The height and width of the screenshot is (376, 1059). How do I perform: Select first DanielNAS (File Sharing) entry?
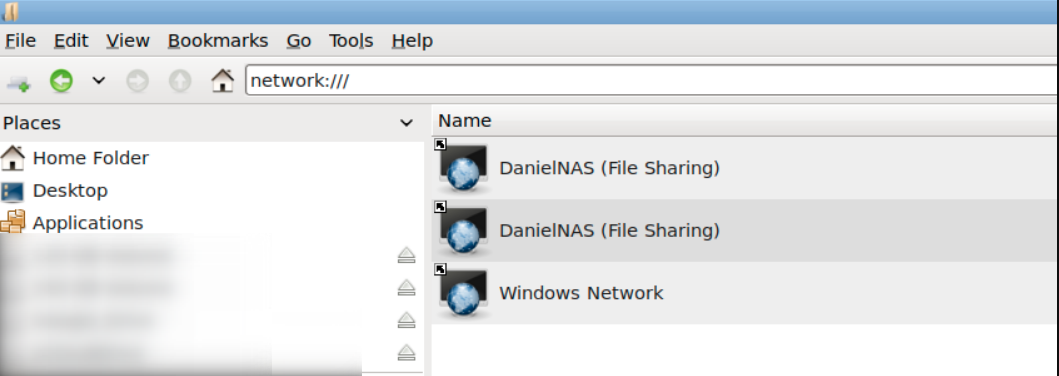(x=745, y=167)
